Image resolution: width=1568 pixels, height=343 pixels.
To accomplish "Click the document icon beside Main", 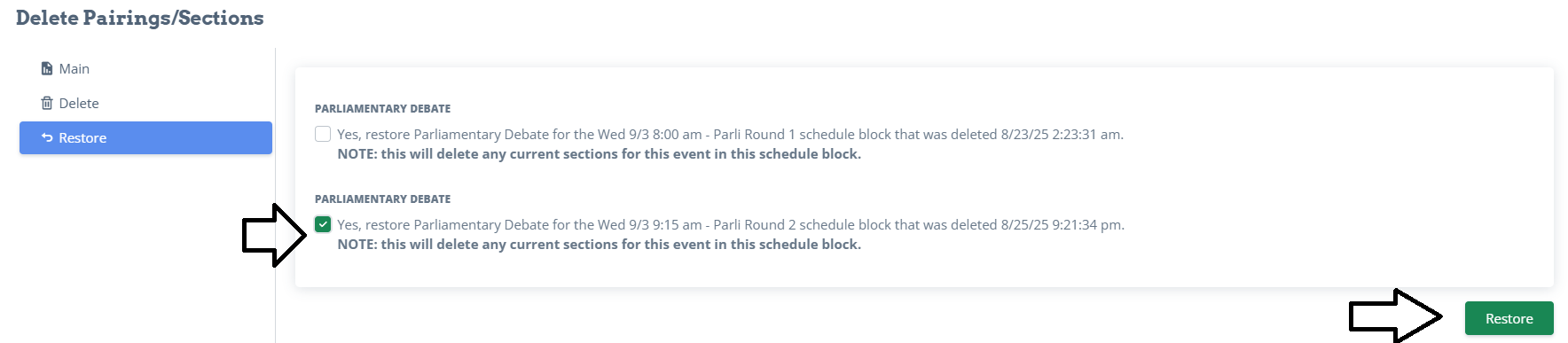I will pyautogui.click(x=47, y=68).
